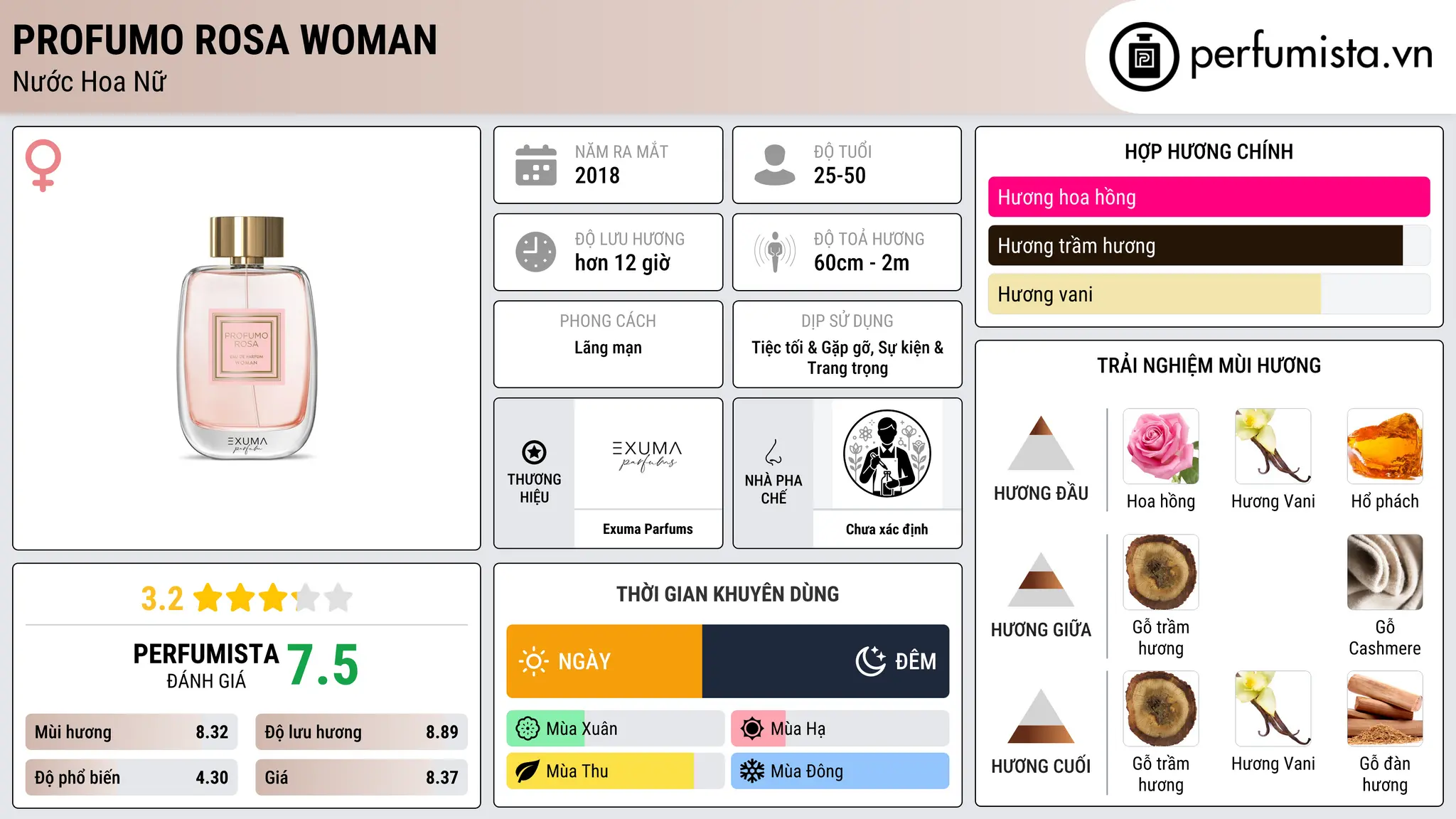Click the Gỗ đàn hương sandalwood image

[1385, 709]
